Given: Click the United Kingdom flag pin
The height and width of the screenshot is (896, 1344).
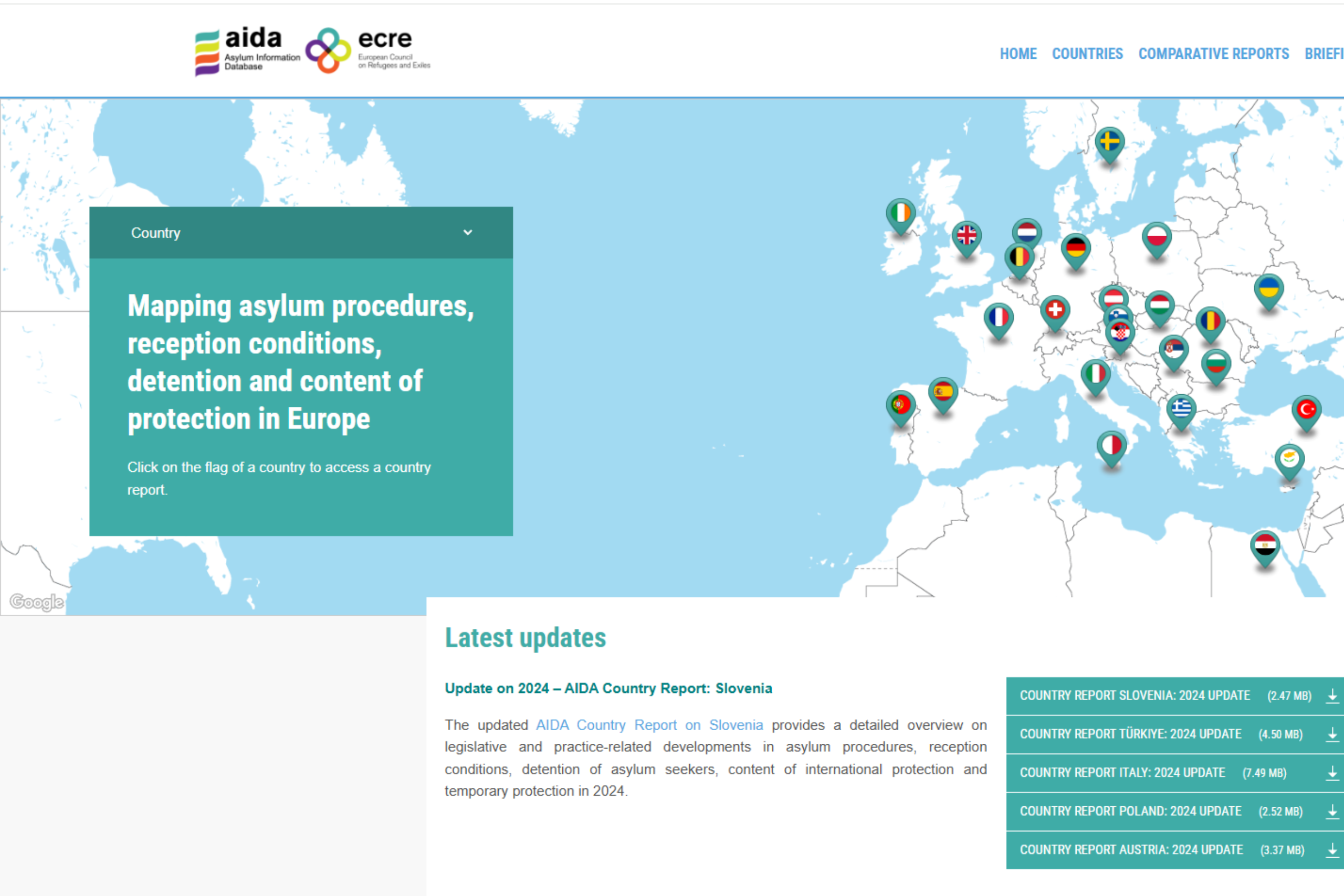Looking at the screenshot, I should tap(967, 235).
